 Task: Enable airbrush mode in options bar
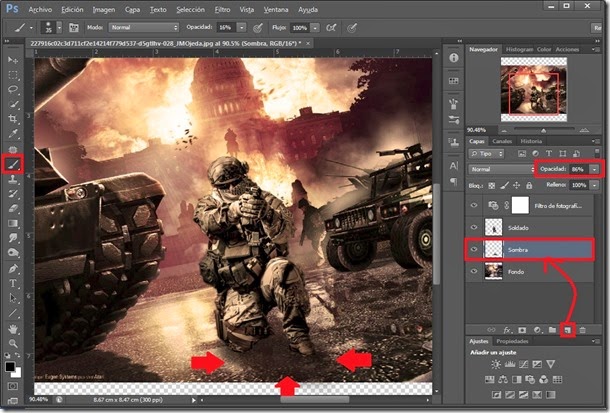coord(331,28)
